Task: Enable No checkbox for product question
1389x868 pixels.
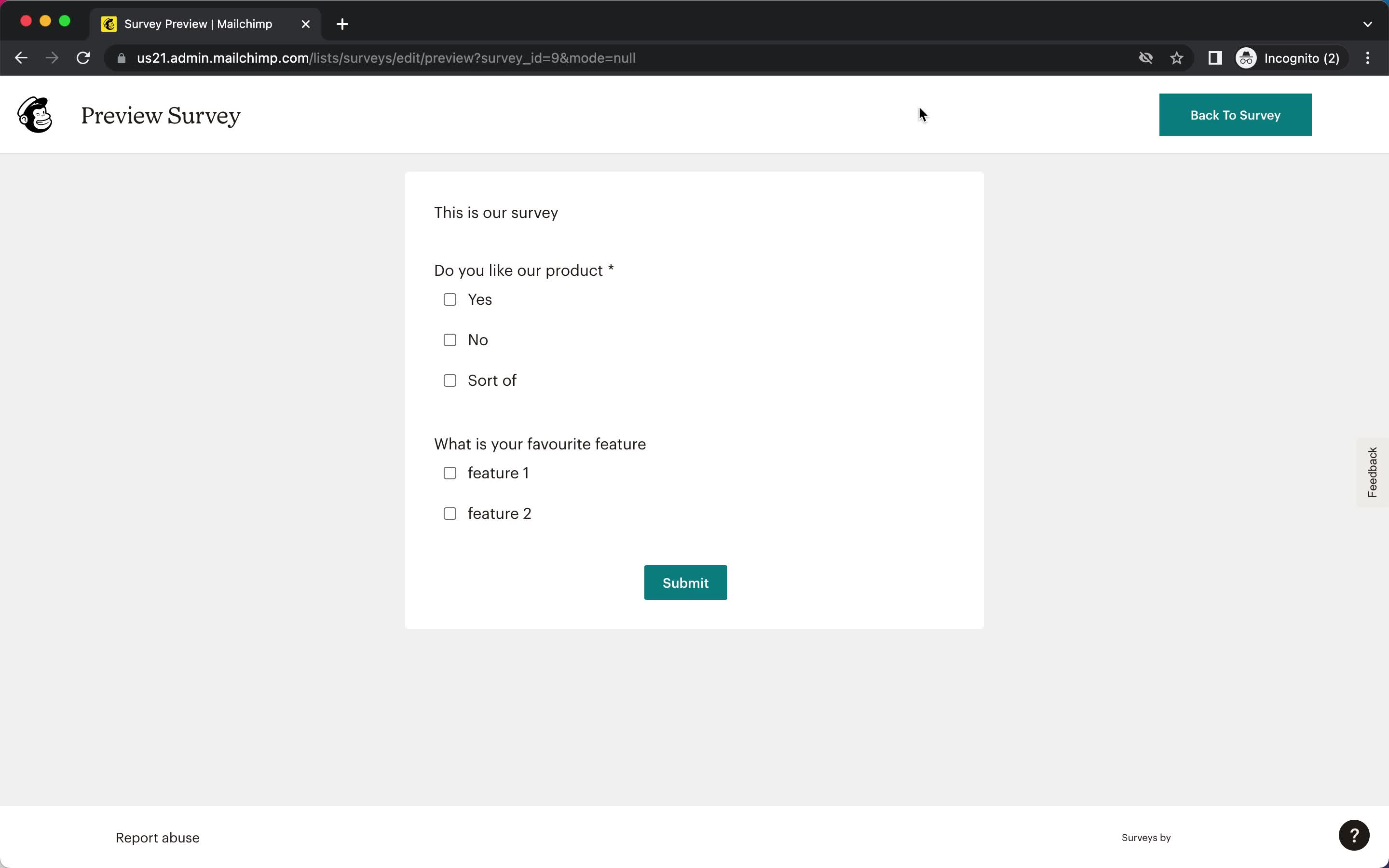Action: click(x=449, y=340)
